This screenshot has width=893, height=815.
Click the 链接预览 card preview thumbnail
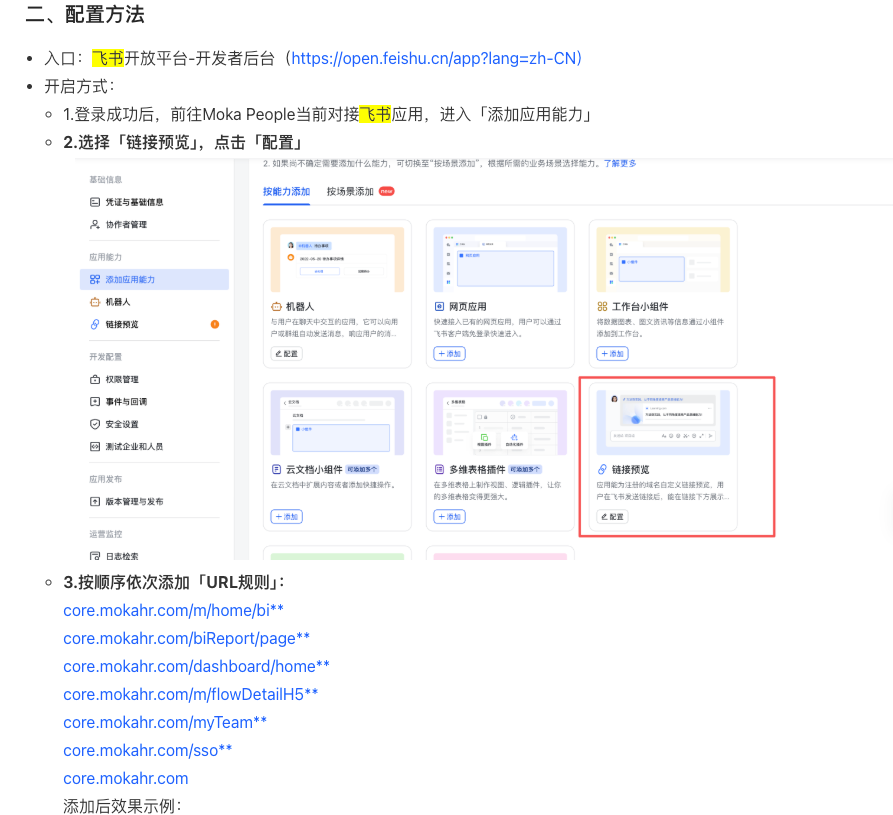click(663, 422)
